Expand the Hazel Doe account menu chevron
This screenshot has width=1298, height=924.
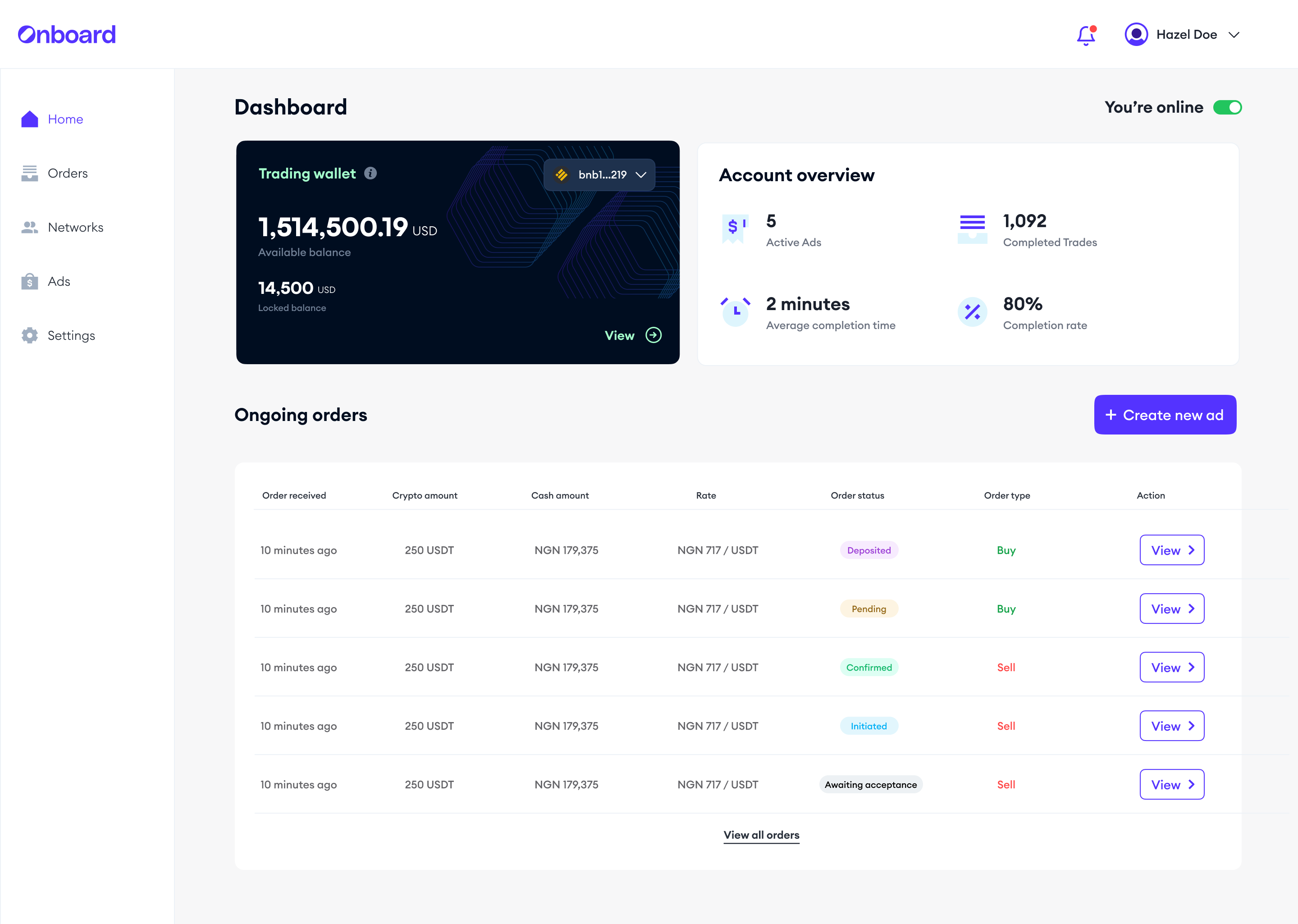point(1234,35)
